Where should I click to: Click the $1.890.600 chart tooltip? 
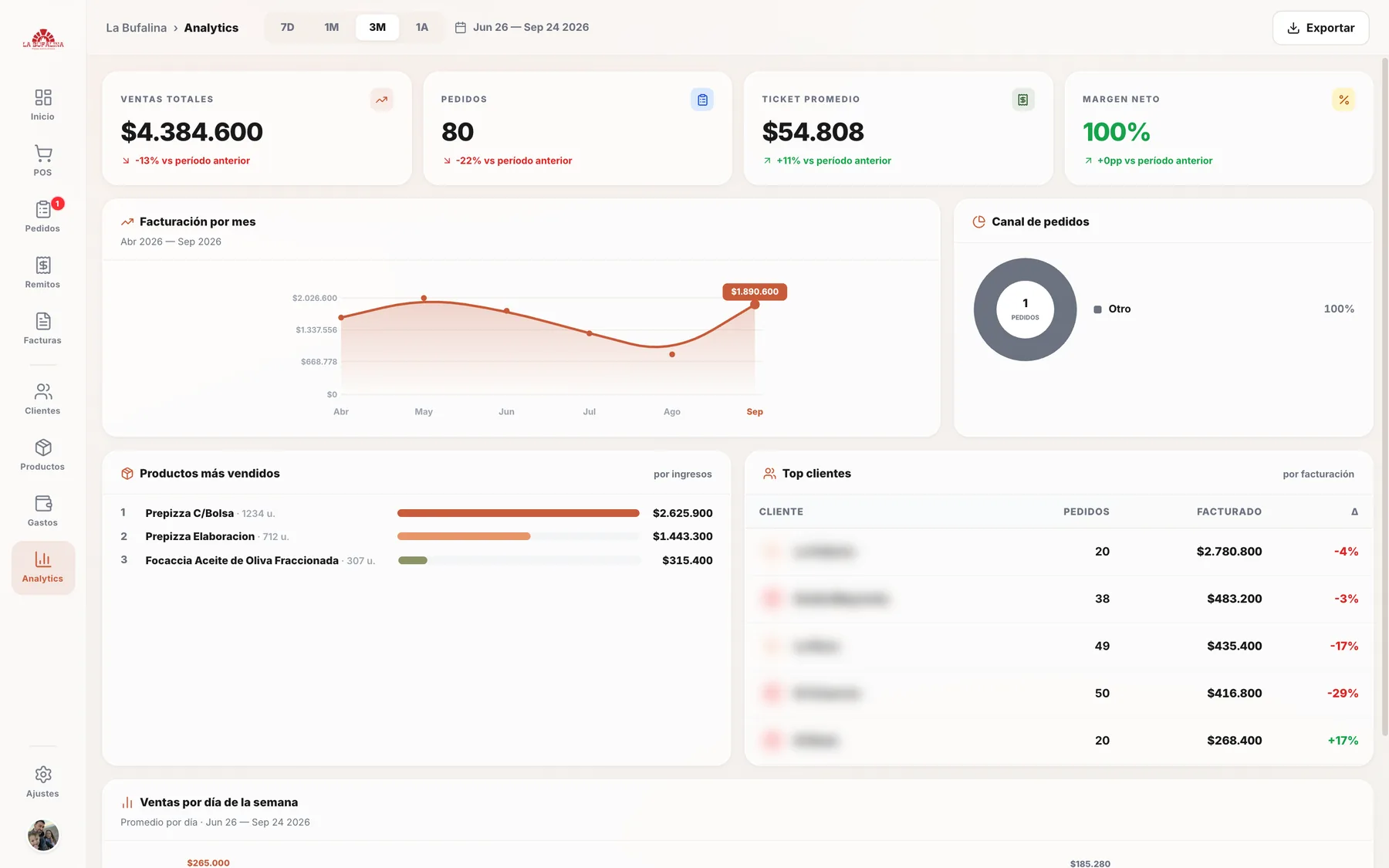point(755,292)
